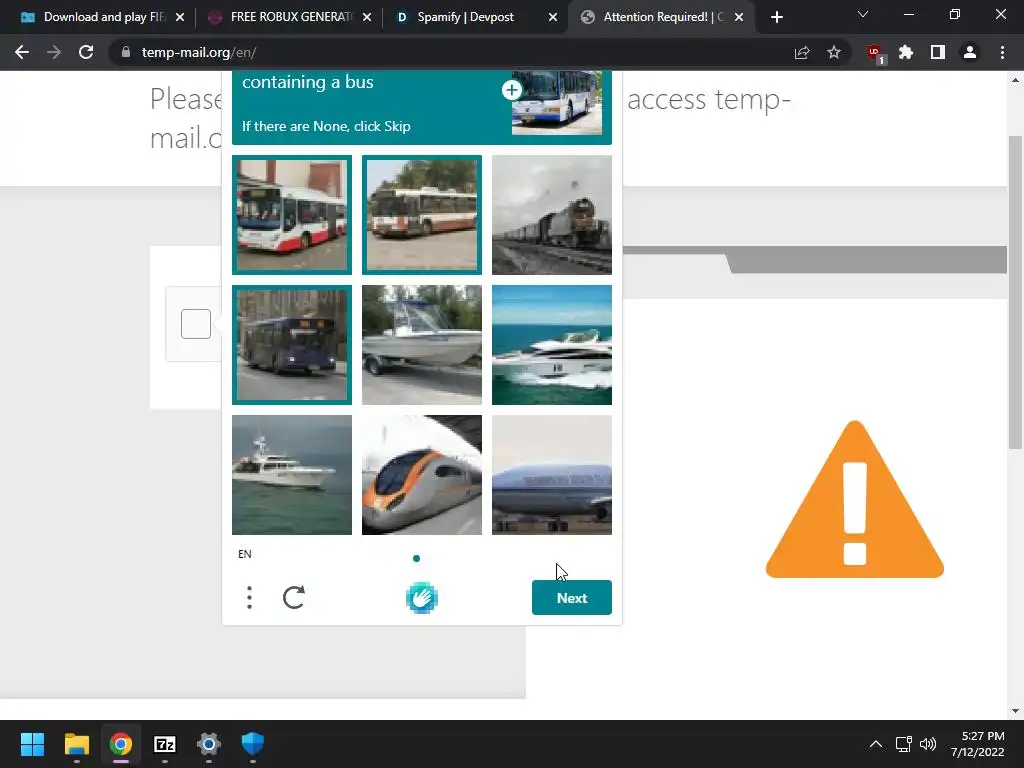
Task: Click the page vertical scrollbar thumb
Action: (x=1015, y=293)
